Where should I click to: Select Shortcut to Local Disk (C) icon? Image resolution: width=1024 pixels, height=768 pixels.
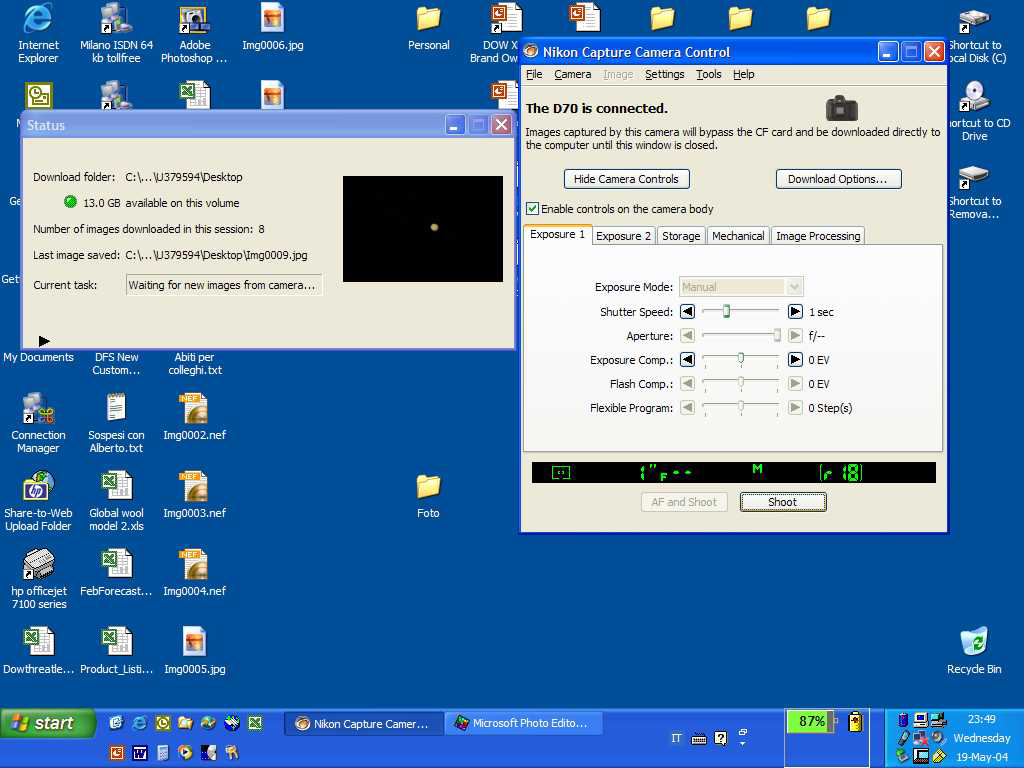(976, 33)
